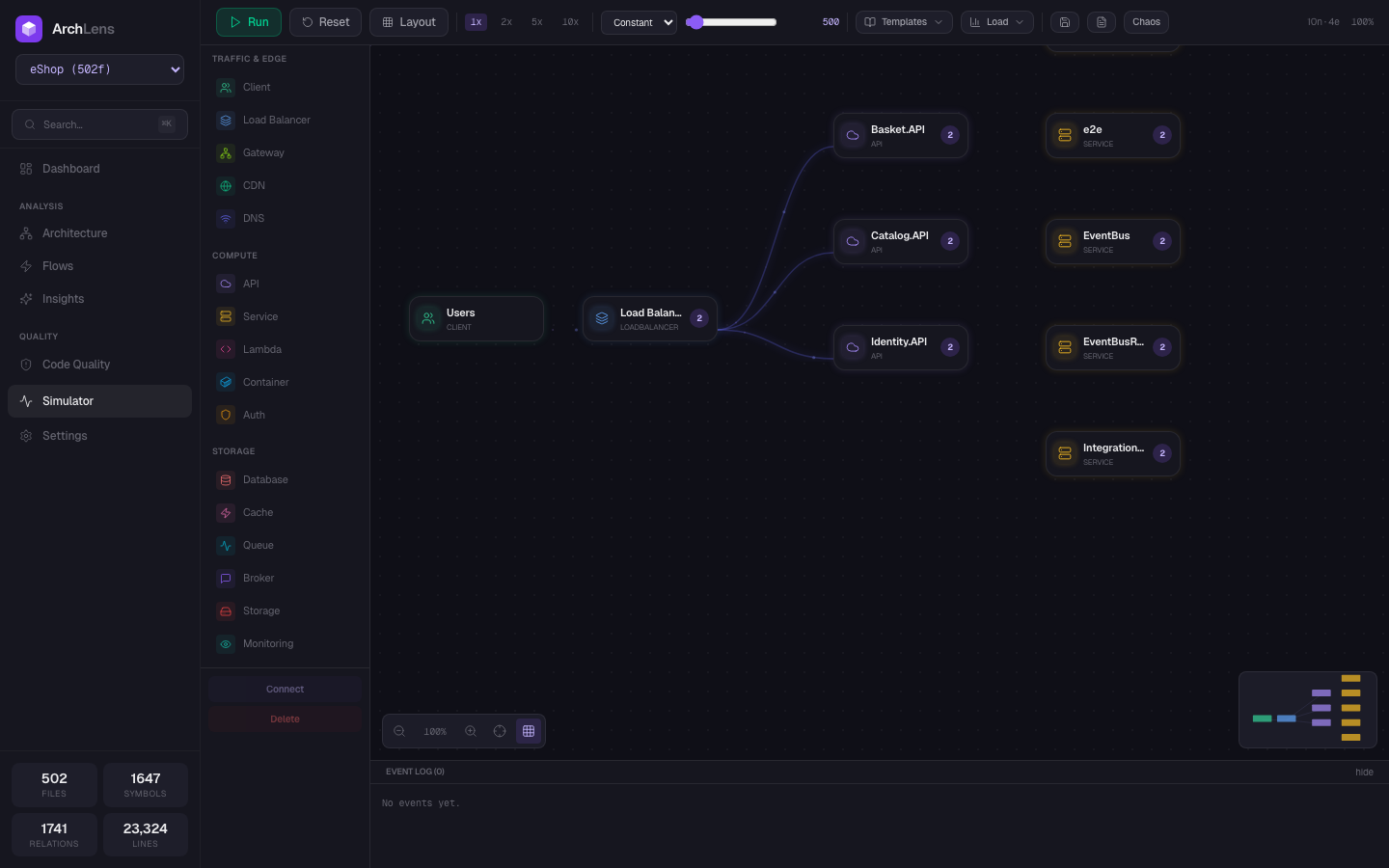Image resolution: width=1389 pixels, height=868 pixels.
Task: Select the Broker palette component
Action: click(x=285, y=579)
